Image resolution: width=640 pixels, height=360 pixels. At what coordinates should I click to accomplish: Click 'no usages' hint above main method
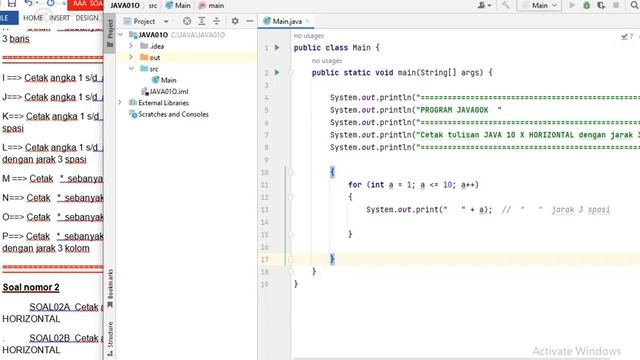click(x=327, y=61)
